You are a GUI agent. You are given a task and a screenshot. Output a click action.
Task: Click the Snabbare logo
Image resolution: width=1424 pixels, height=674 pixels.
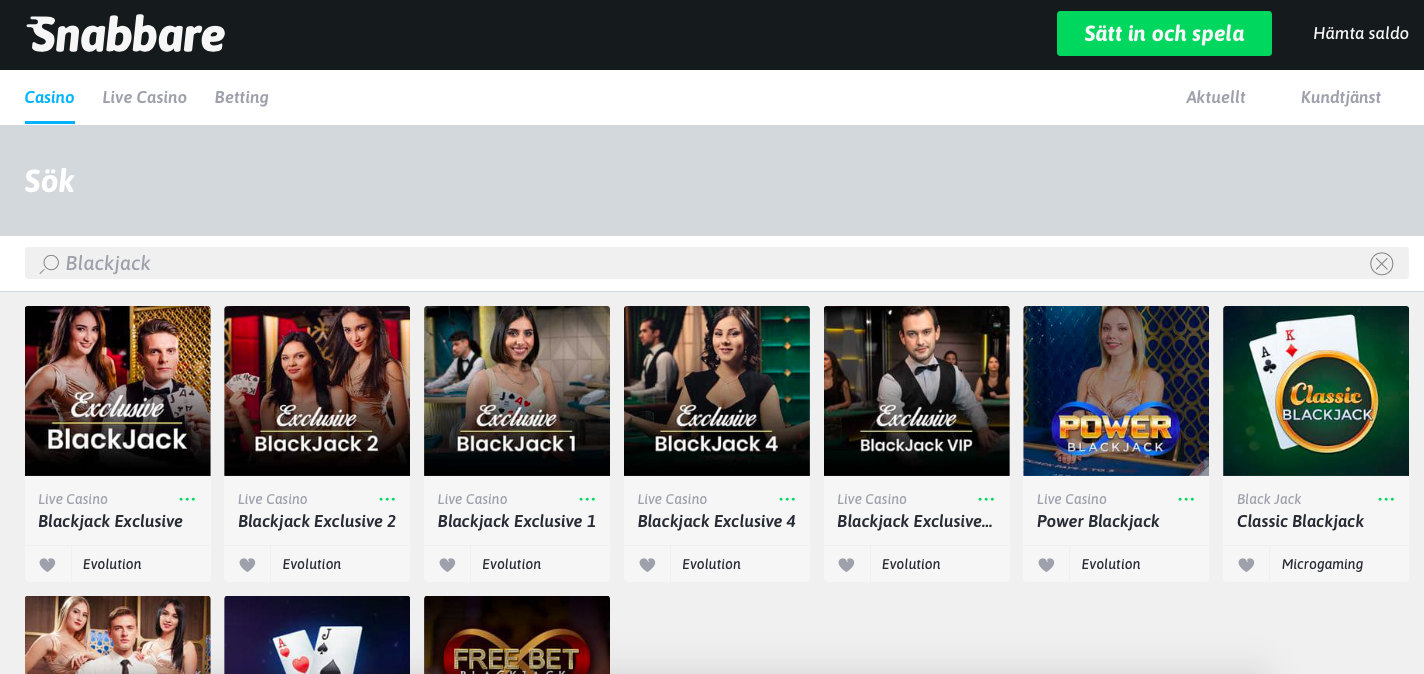[x=126, y=35]
